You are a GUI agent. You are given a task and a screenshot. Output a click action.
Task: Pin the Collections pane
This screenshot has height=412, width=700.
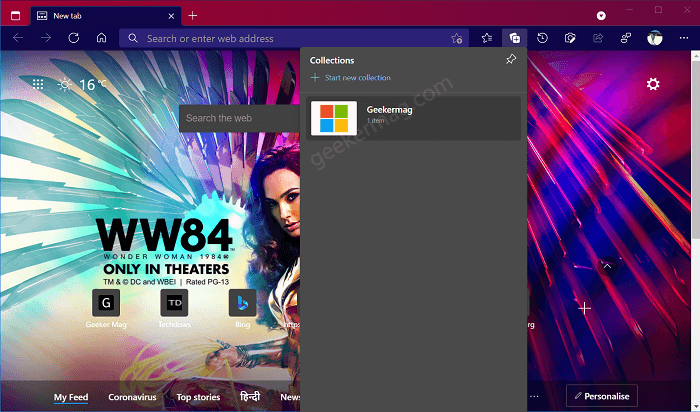point(511,59)
